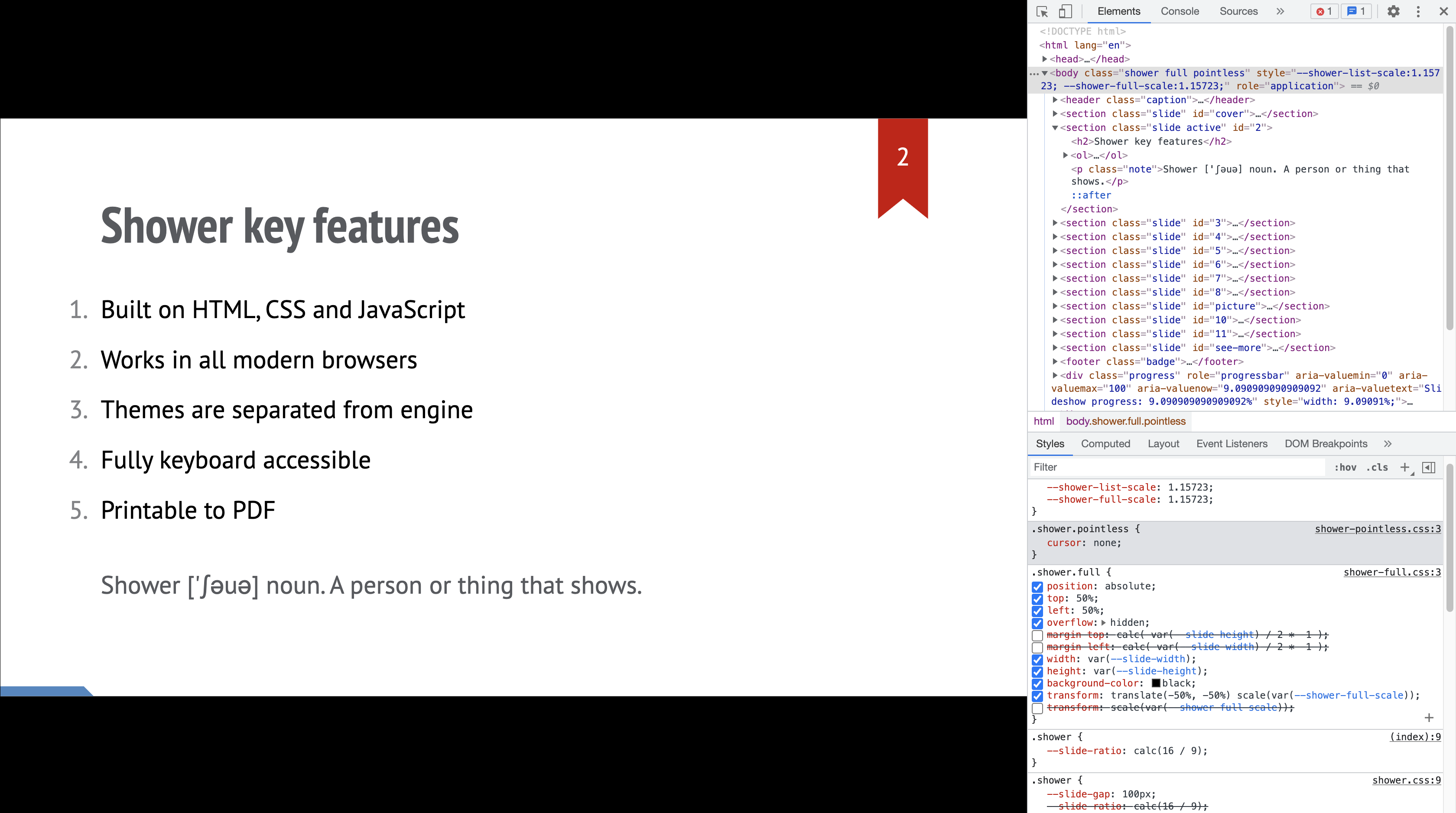1456x813 pixels.
Task: Show more DevTools panel tabs
Action: (x=1280, y=11)
